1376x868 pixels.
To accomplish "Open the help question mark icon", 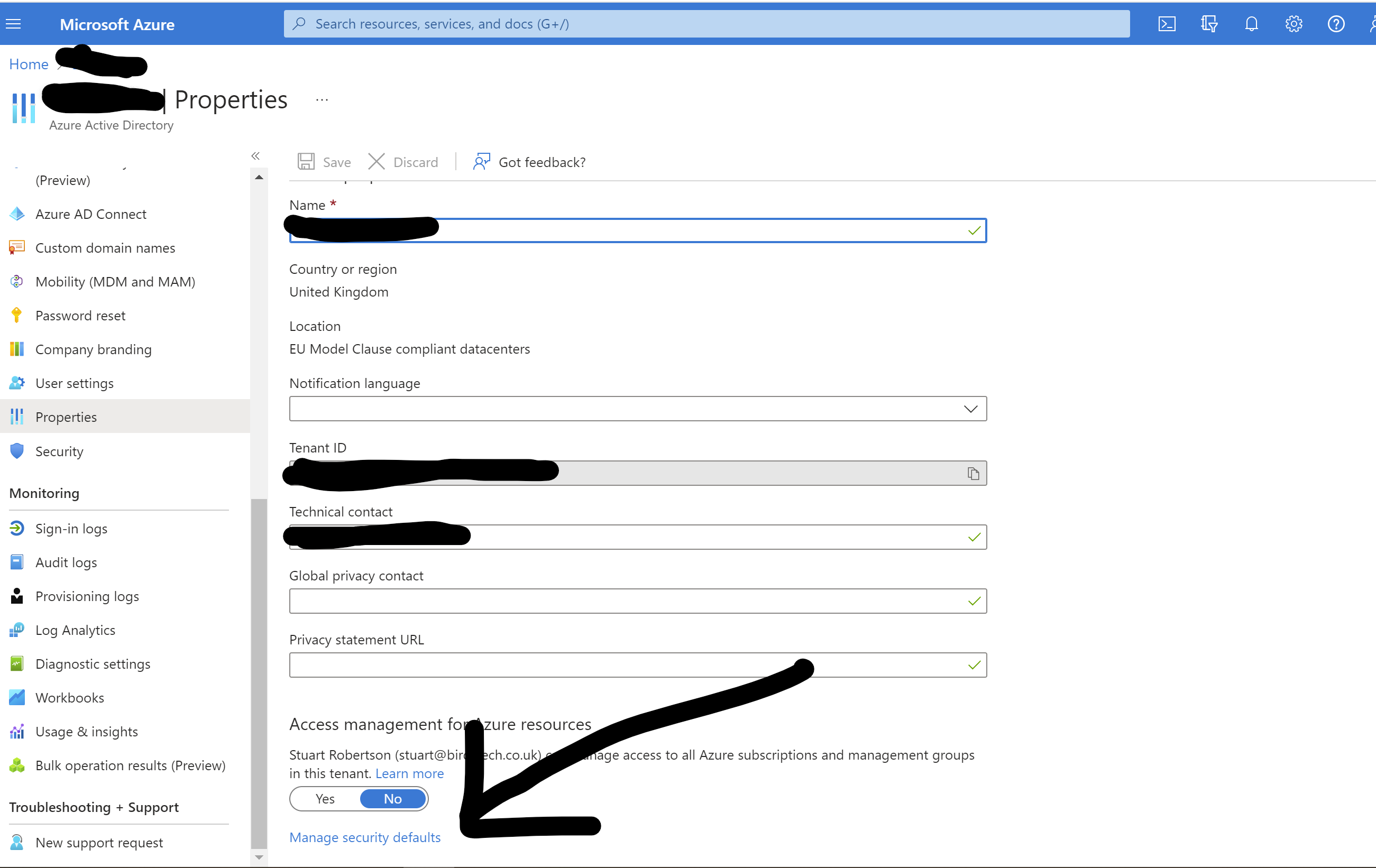I will click(x=1336, y=24).
